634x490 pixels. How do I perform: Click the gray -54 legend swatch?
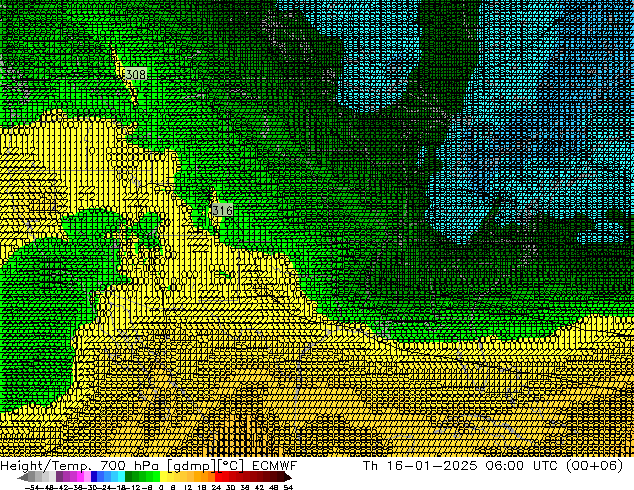point(31,478)
